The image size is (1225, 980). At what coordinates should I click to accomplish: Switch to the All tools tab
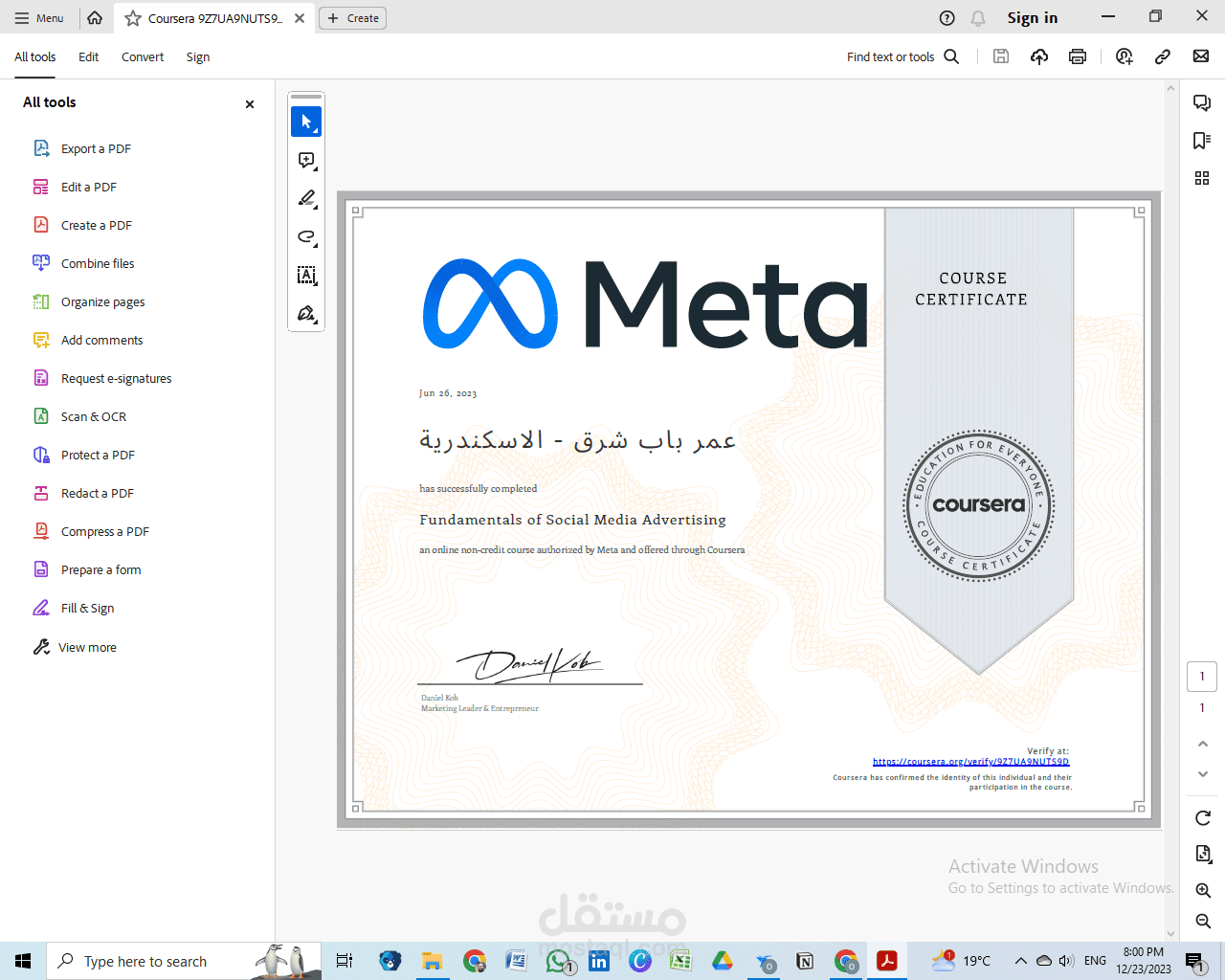[x=35, y=57]
